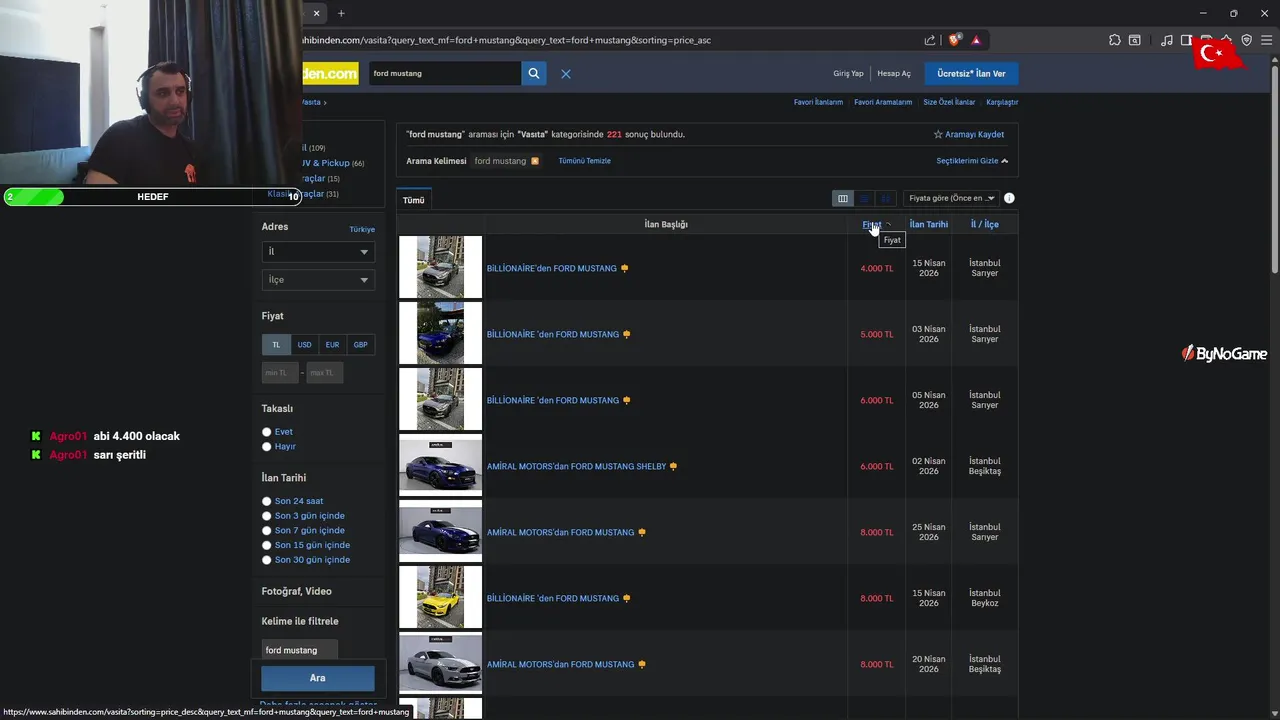Select Son 3 gün içinde filter
This screenshot has width=1280, height=720.
pyautogui.click(x=267, y=516)
